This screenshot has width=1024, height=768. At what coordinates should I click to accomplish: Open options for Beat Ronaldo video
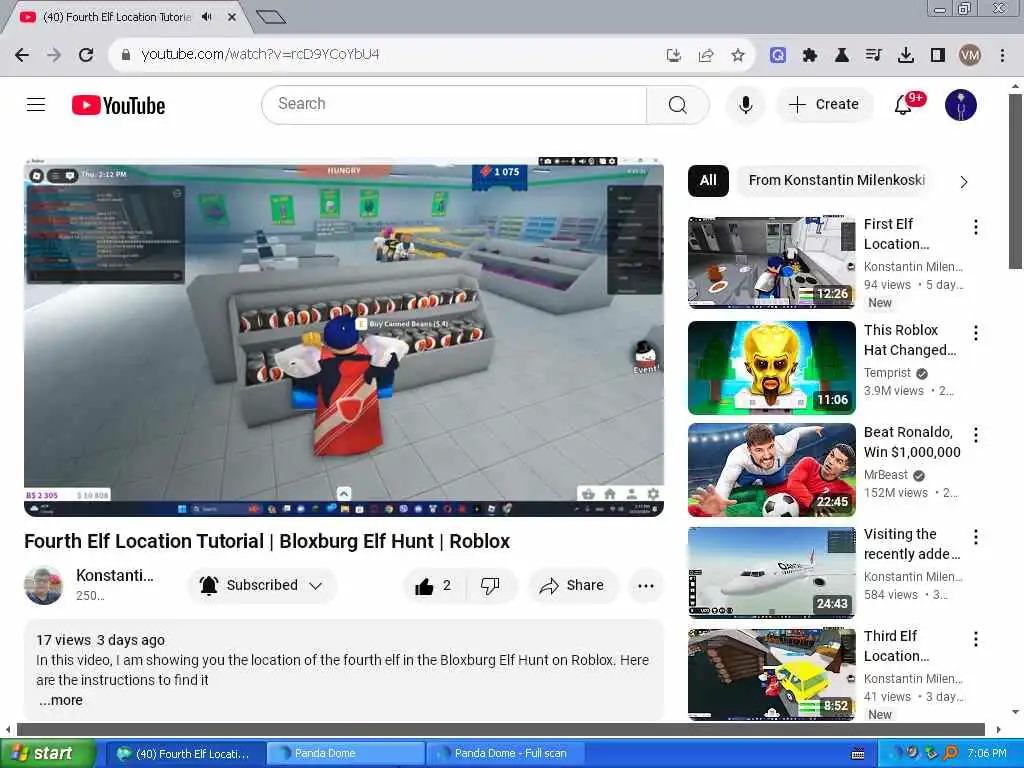coord(976,435)
